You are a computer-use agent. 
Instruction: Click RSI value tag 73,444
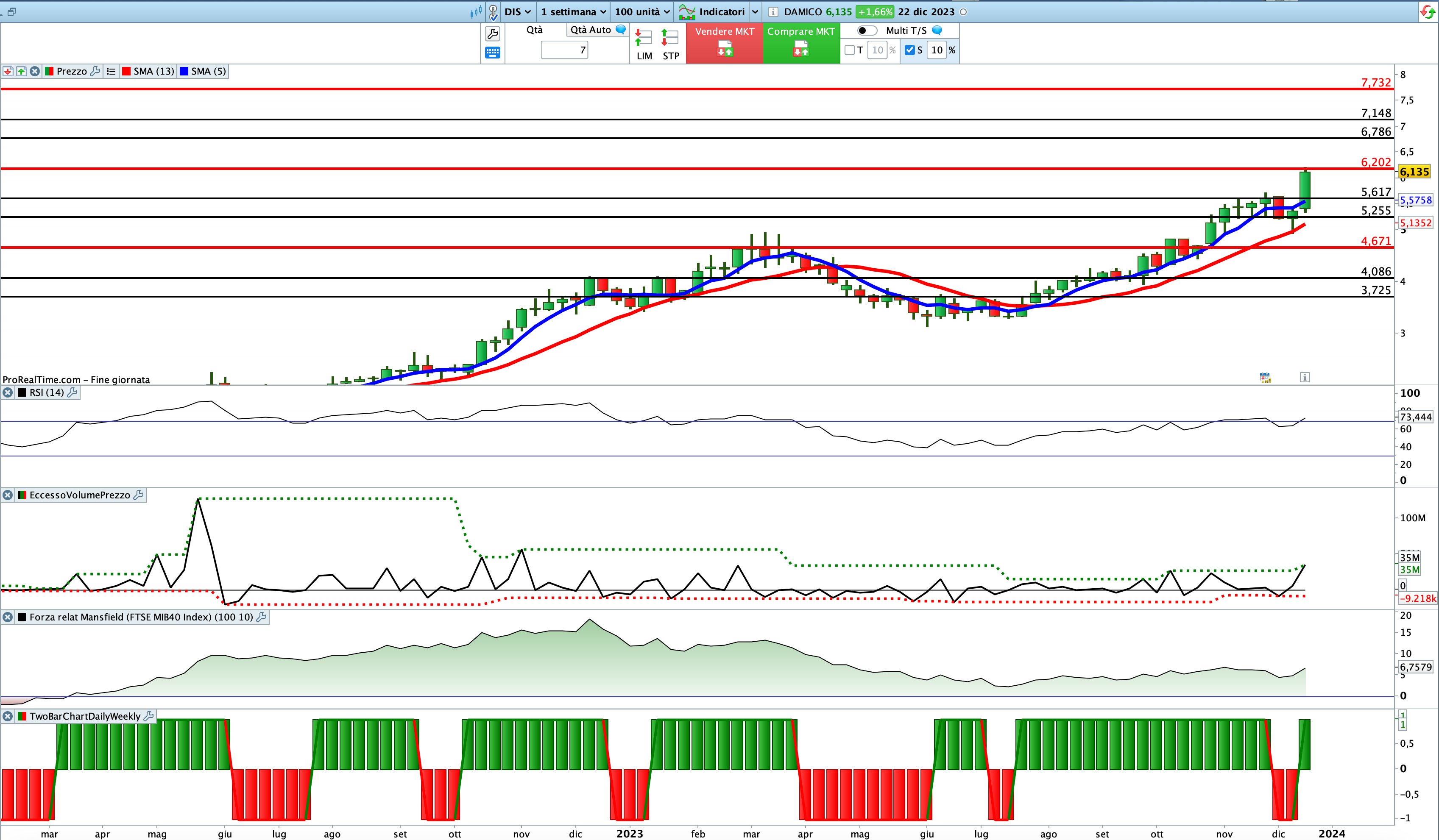click(x=1416, y=417)
